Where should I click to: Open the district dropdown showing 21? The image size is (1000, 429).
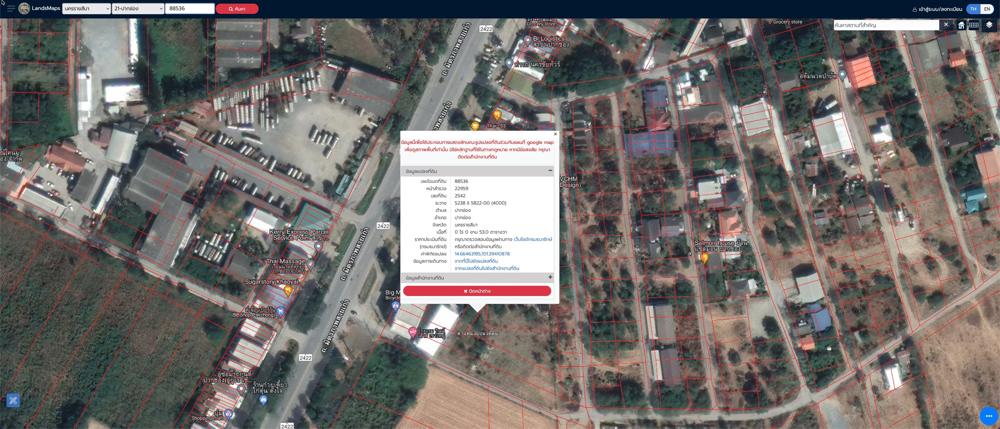coord(137,9)
